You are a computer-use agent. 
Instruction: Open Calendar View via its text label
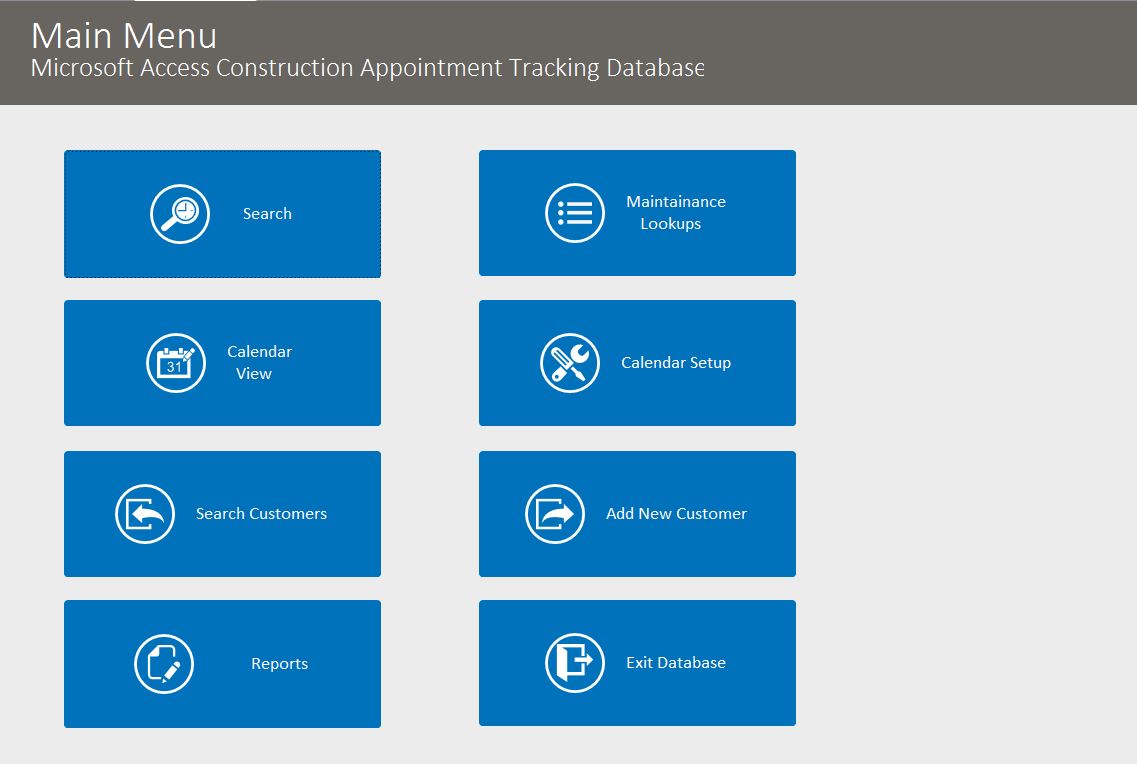coord(260,362)
